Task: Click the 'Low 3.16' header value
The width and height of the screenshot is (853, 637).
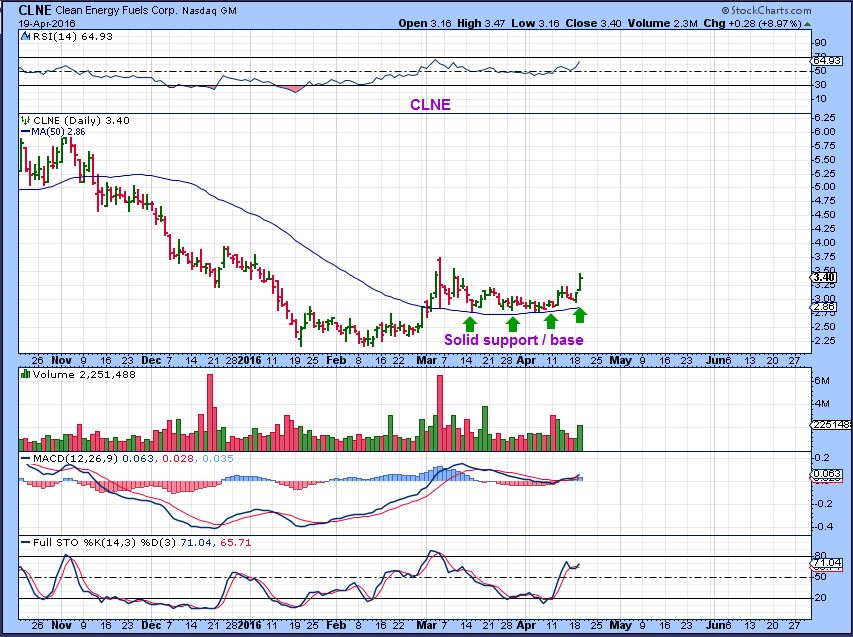Action: pos(535,23)
